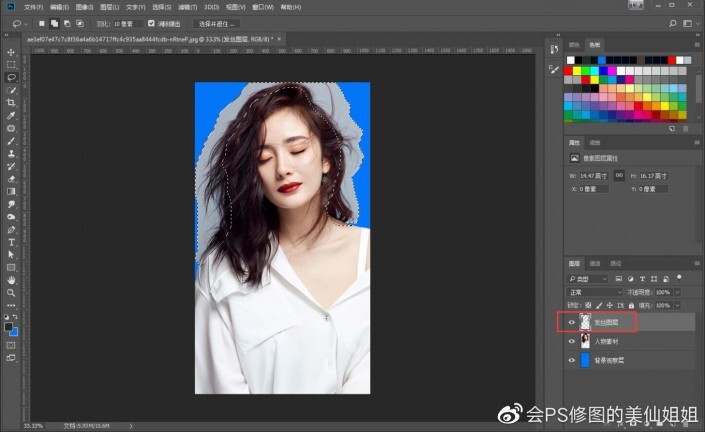Image resolution: width=705 pixels, height=432 pixels.
Task: Open the 图像 (Image) menu
Action: (x=83, y=6)
